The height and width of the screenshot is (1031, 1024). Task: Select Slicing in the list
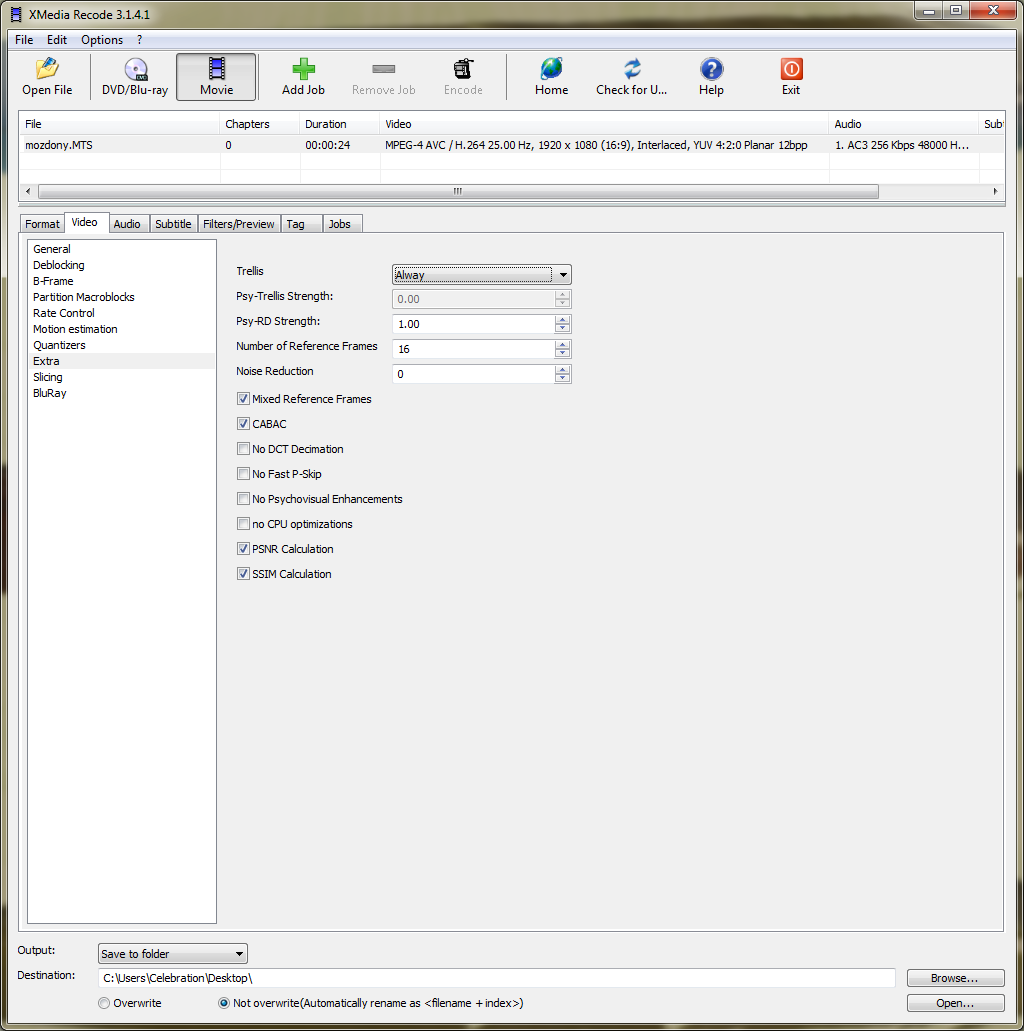click(x=48, y=377)
